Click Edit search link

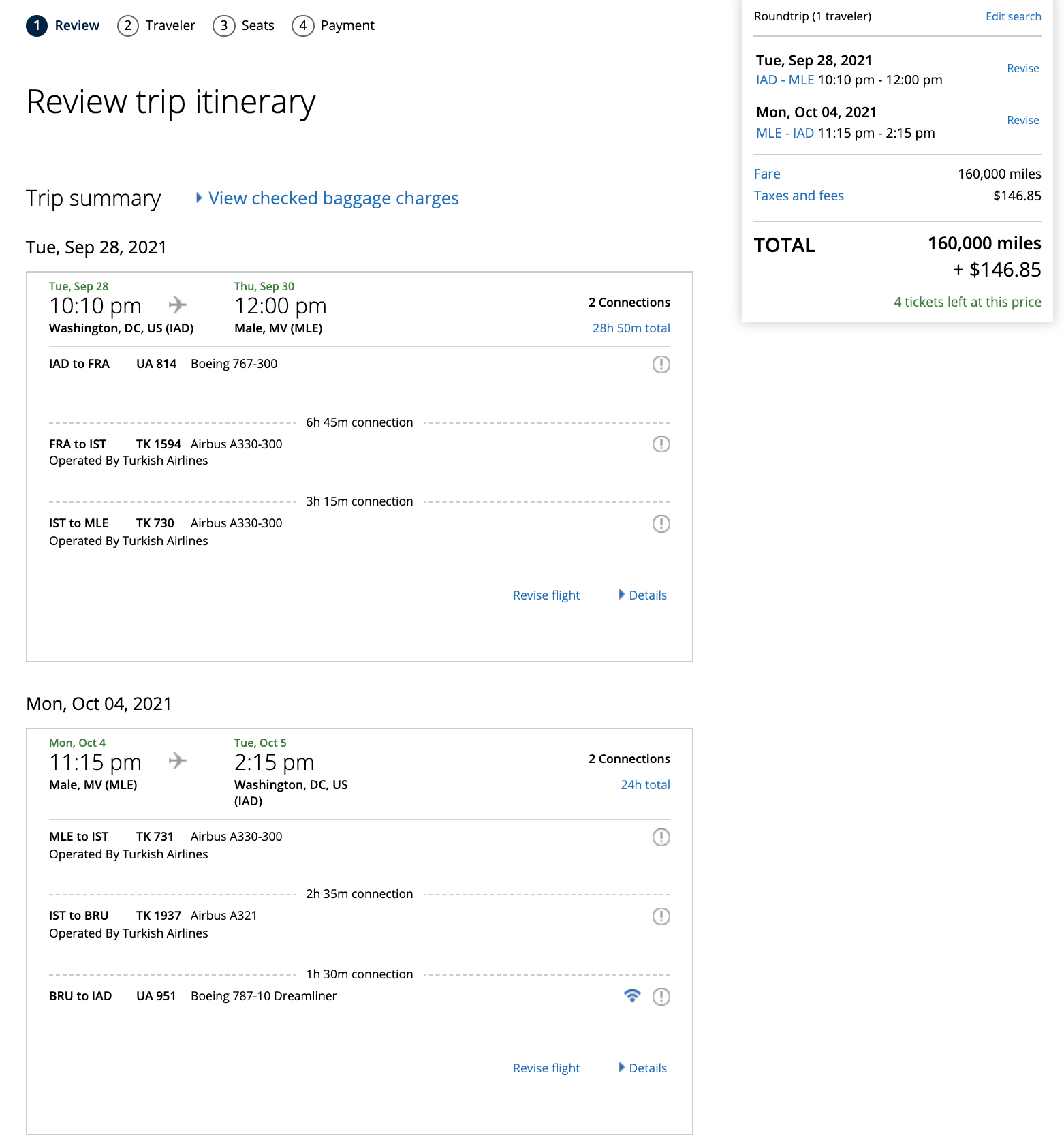pos(1013,16)
